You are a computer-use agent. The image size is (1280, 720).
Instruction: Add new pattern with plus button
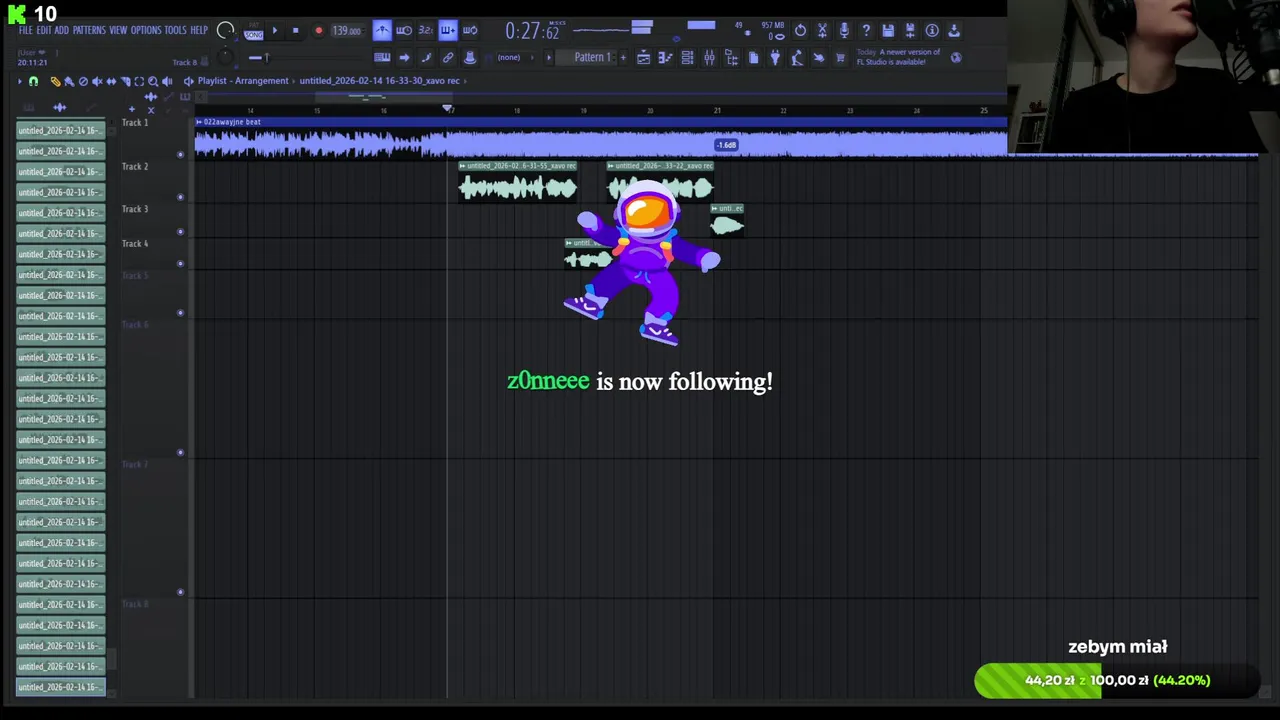623,58
